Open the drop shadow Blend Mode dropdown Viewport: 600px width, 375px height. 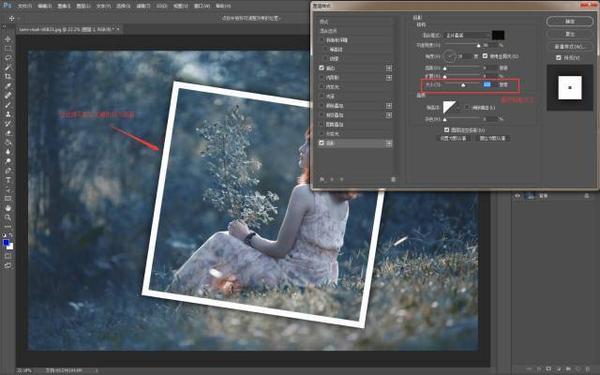coord(467,35)
